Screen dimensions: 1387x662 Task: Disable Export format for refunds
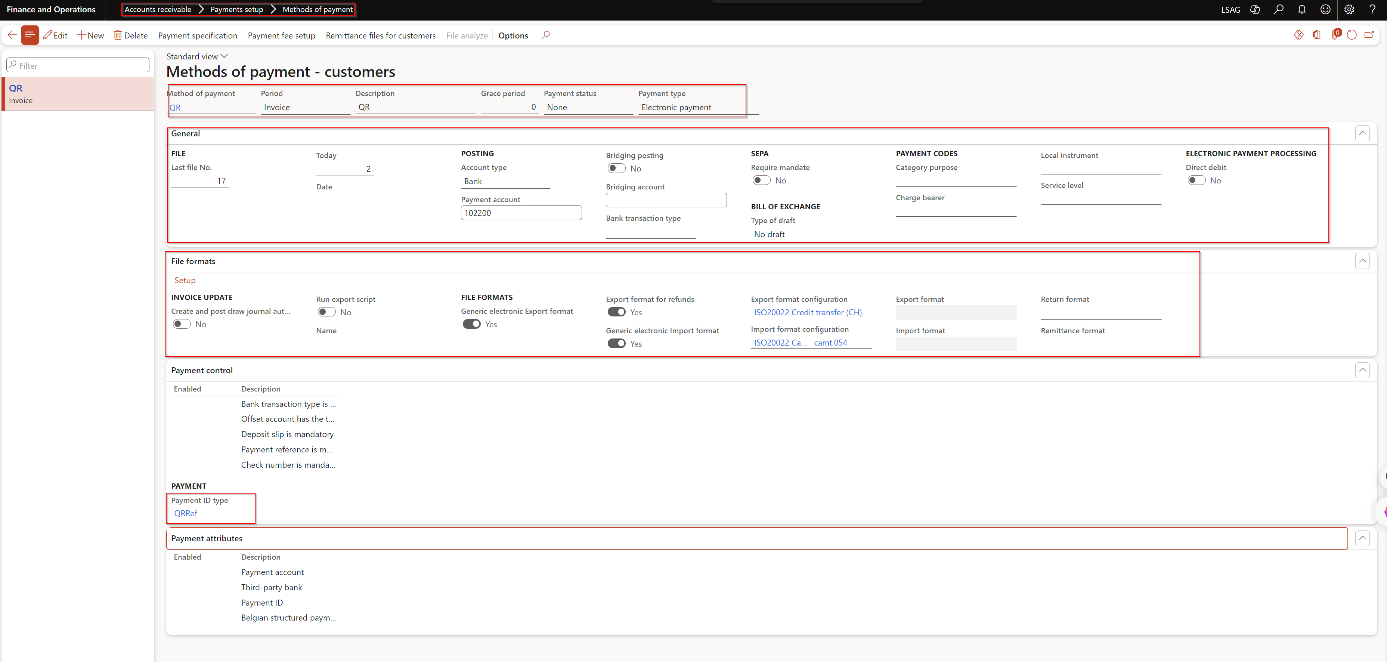click(616, 312)
